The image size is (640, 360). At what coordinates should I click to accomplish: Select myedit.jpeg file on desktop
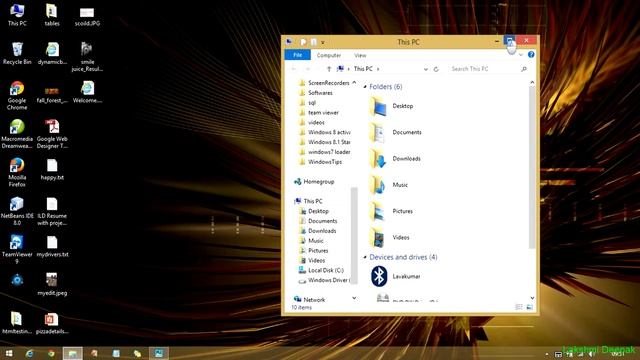[52, 284]
